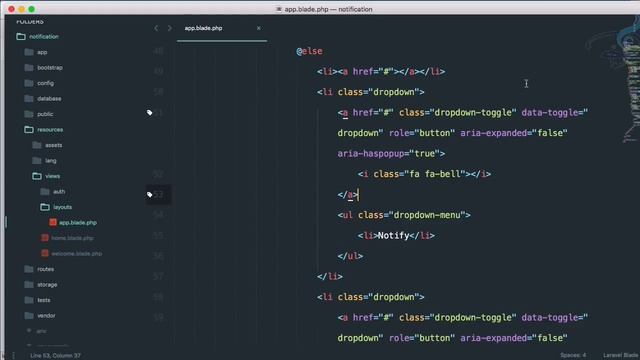Click the views folder label
This screenshot has width=640, height=360.
point(53,176)
